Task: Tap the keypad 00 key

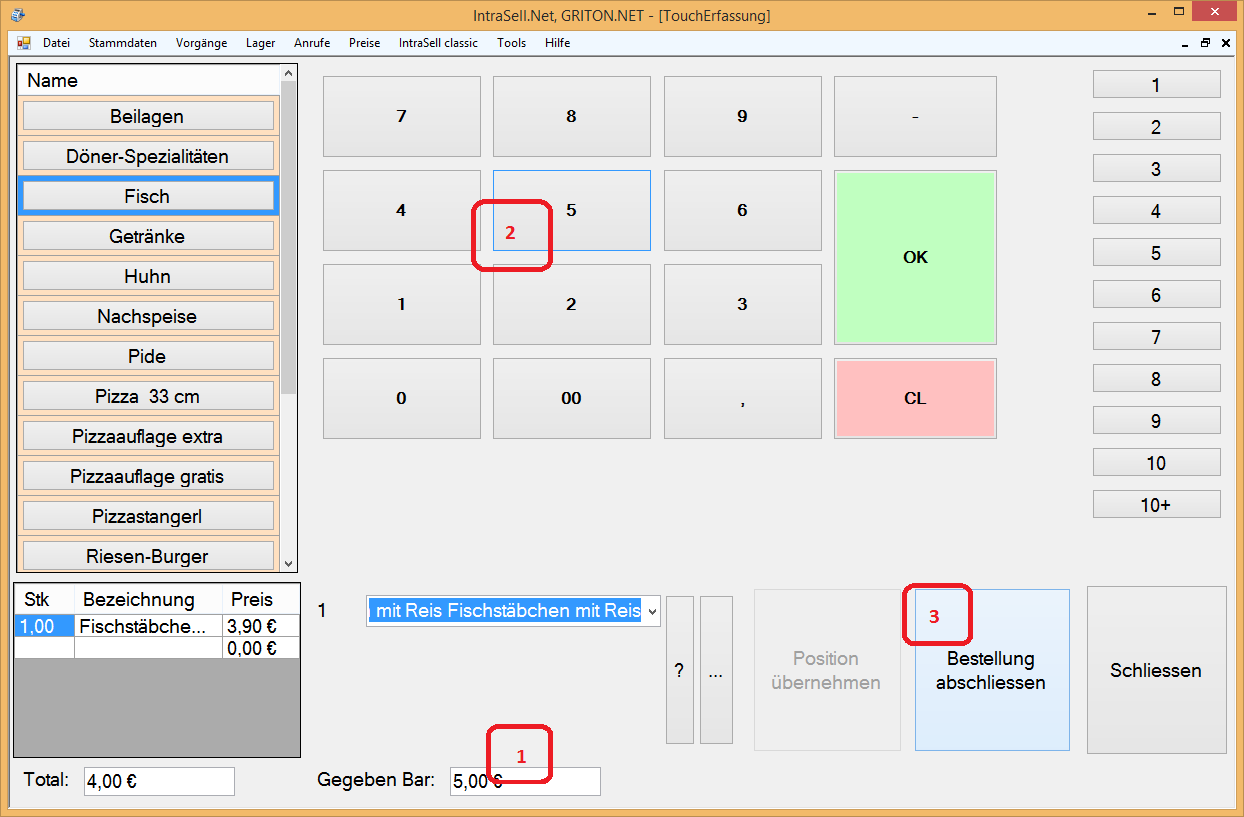Action: tap(571, 398)
